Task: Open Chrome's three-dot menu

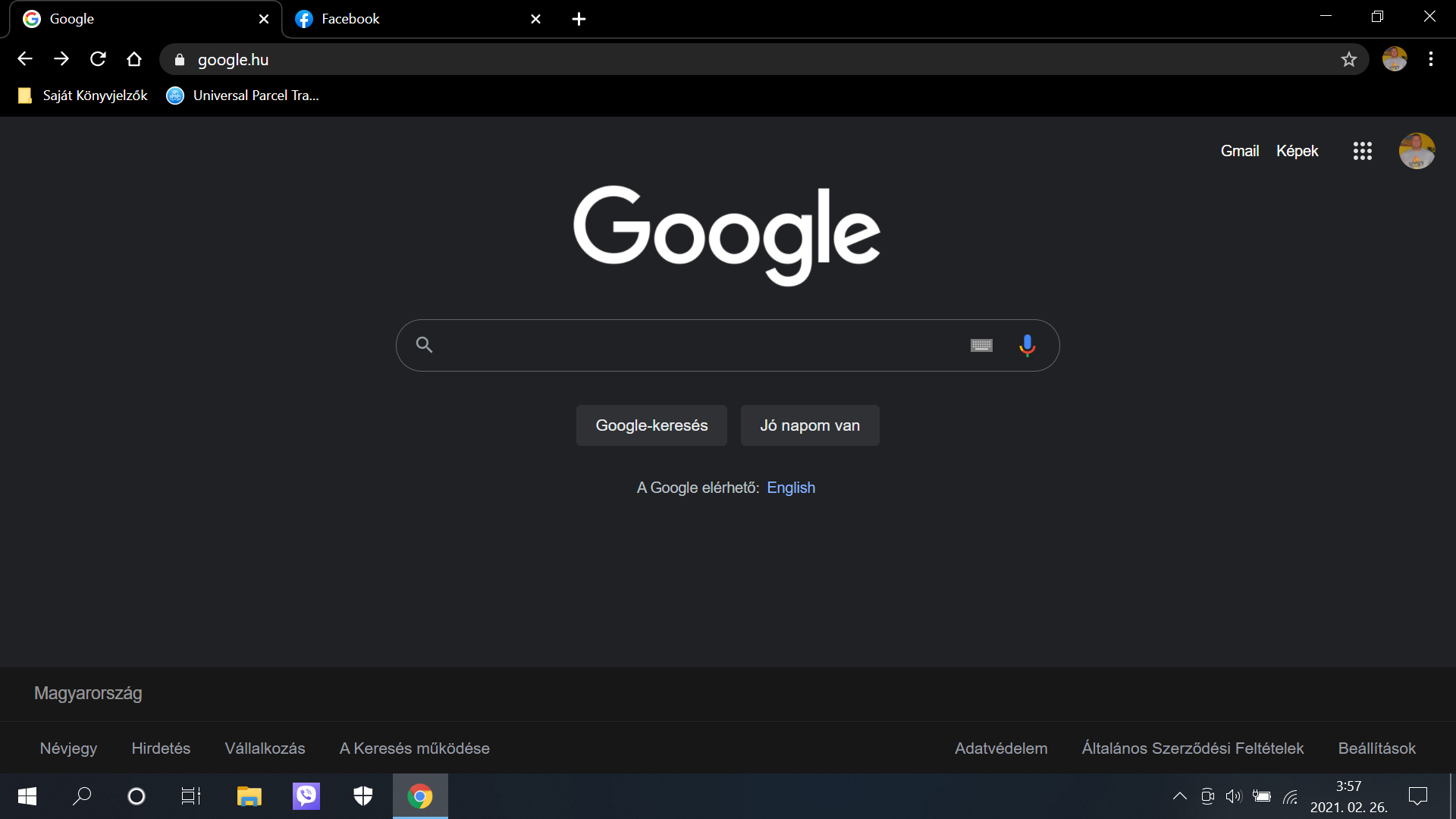Action: coord(1430,59)
